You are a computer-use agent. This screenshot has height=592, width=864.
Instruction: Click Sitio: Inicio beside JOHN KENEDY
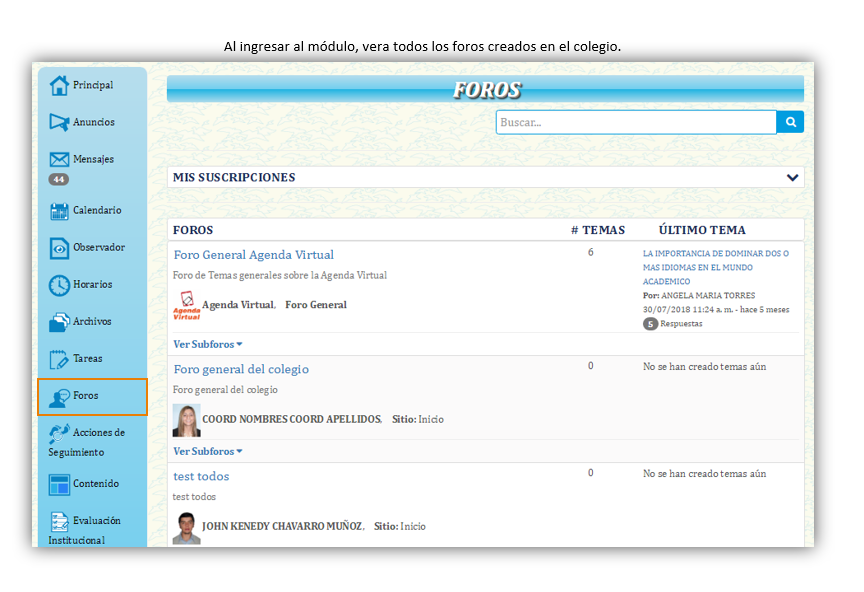point(399,526)
